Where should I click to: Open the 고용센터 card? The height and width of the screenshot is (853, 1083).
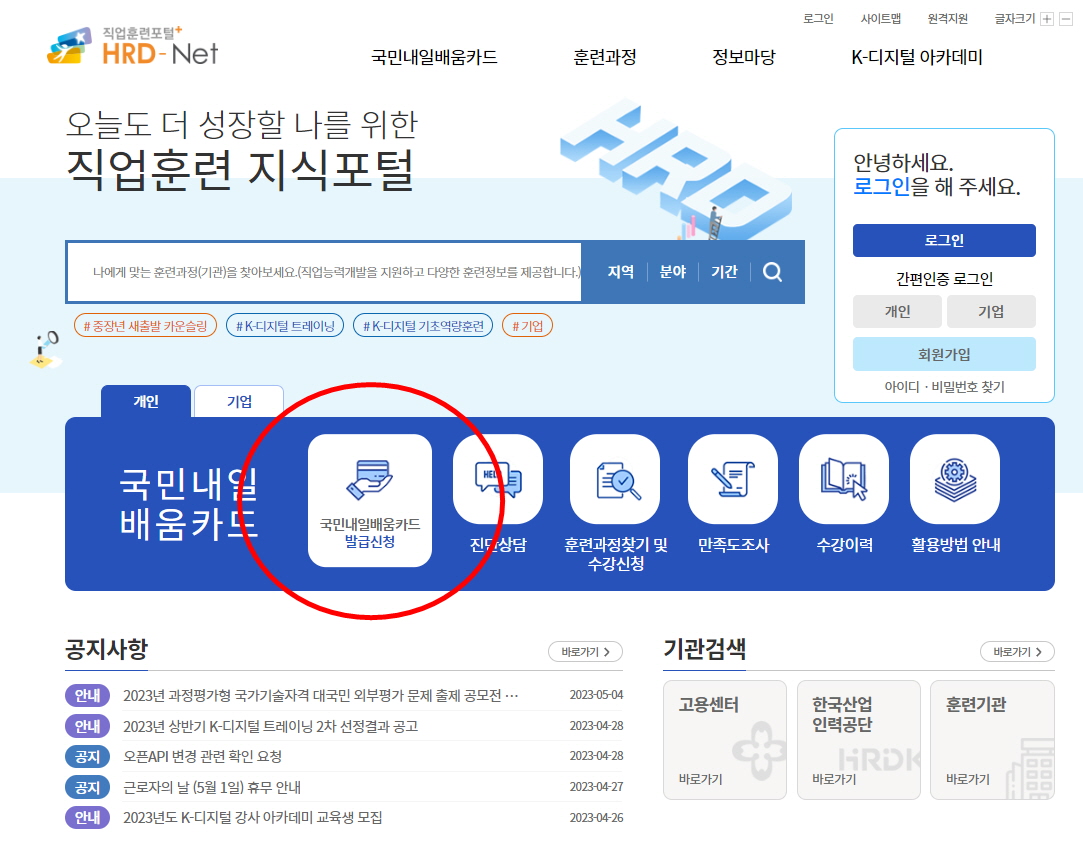[x=725, y=740]
